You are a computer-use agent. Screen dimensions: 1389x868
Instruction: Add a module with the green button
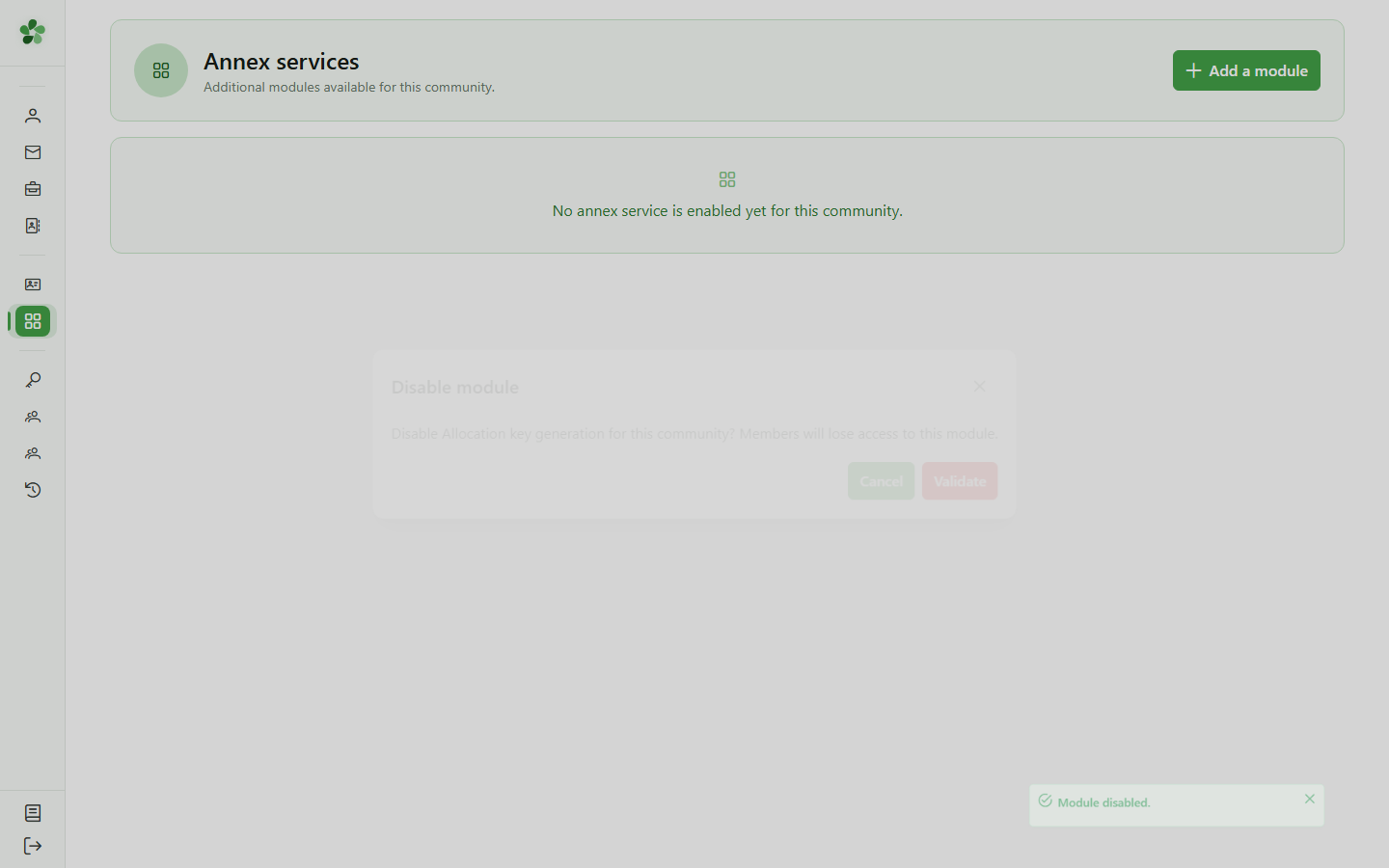pos(1246,70)
